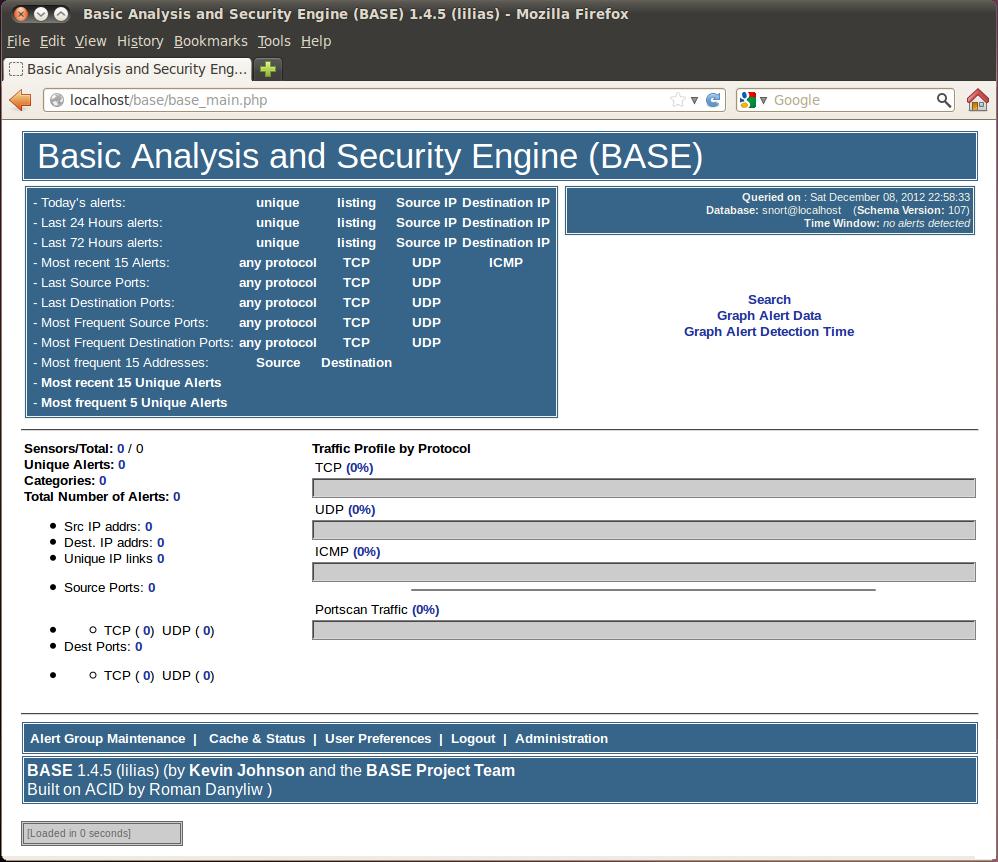Open a new tab with the plus icon

pyautogui.click(x=268, y=69)
